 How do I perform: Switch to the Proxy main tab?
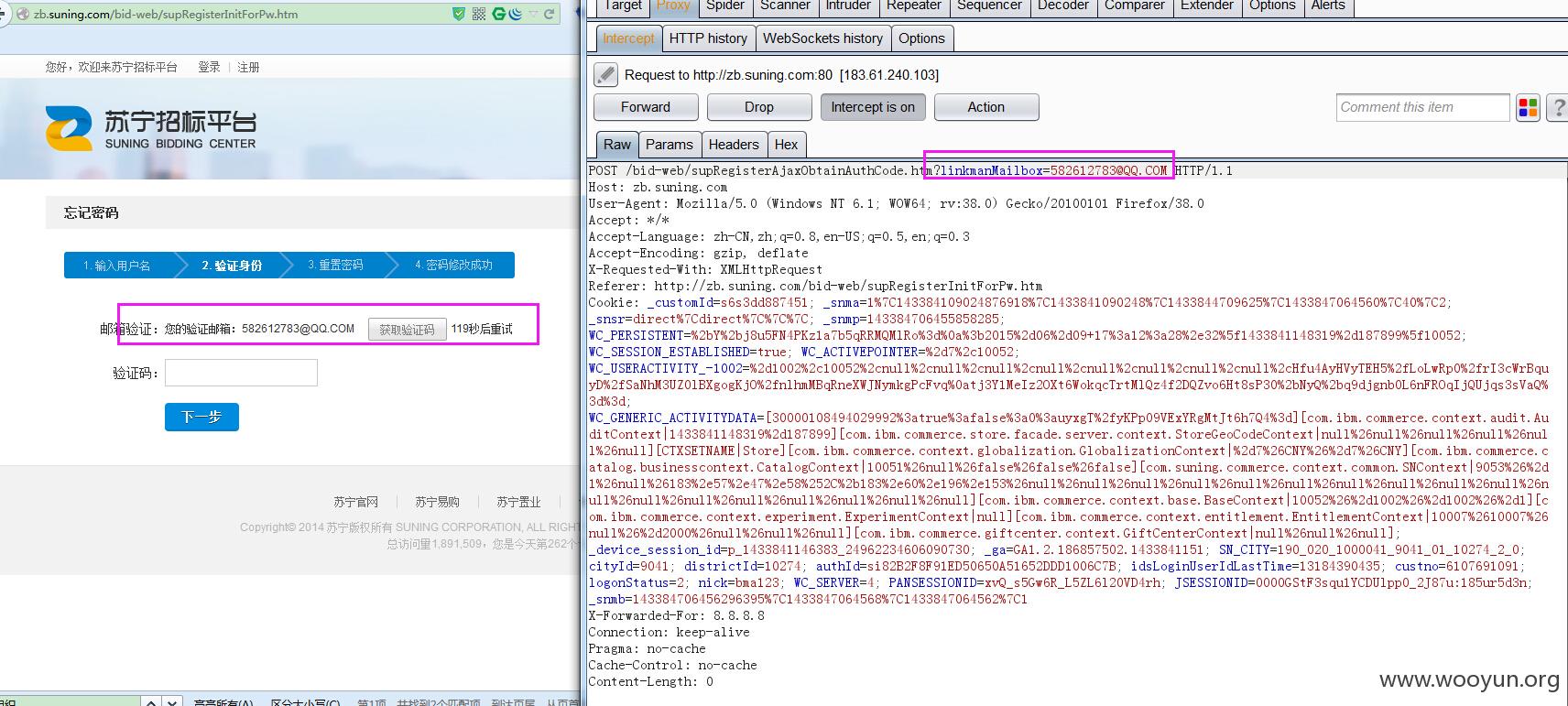point(673,6)
